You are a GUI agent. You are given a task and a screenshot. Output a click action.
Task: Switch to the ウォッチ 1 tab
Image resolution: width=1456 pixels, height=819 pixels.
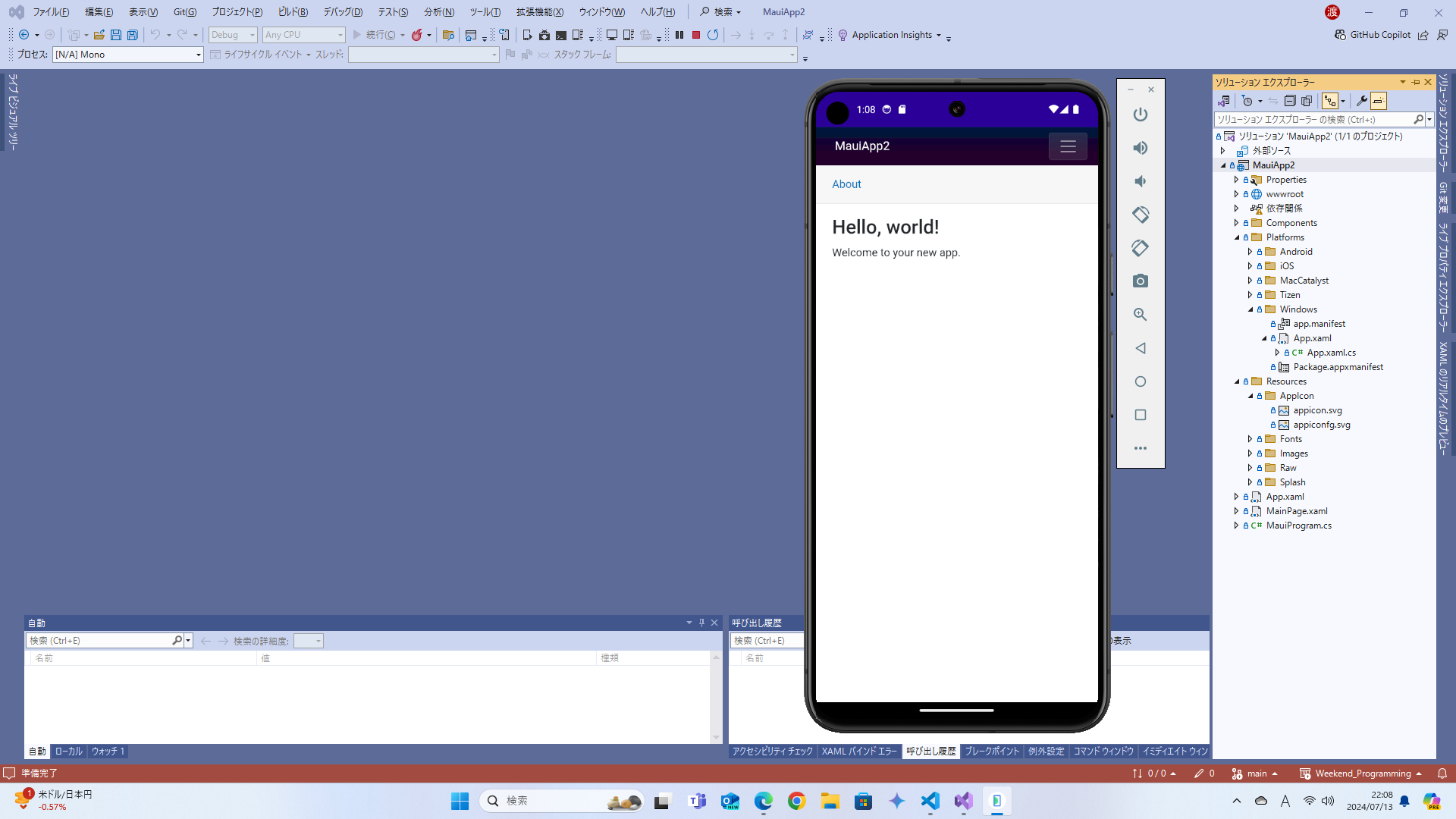pyautogui.click(x=108, y=752)
